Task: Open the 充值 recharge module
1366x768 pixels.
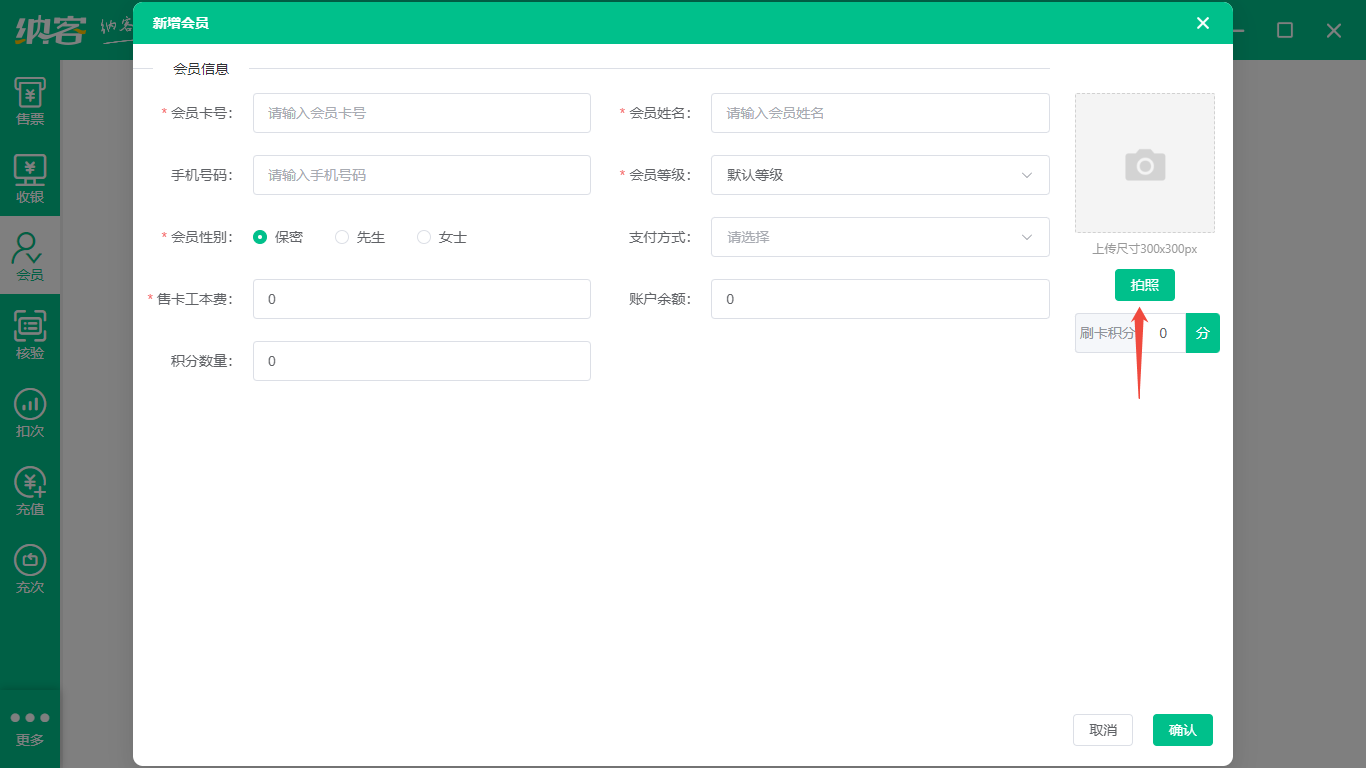Action: 29,488
